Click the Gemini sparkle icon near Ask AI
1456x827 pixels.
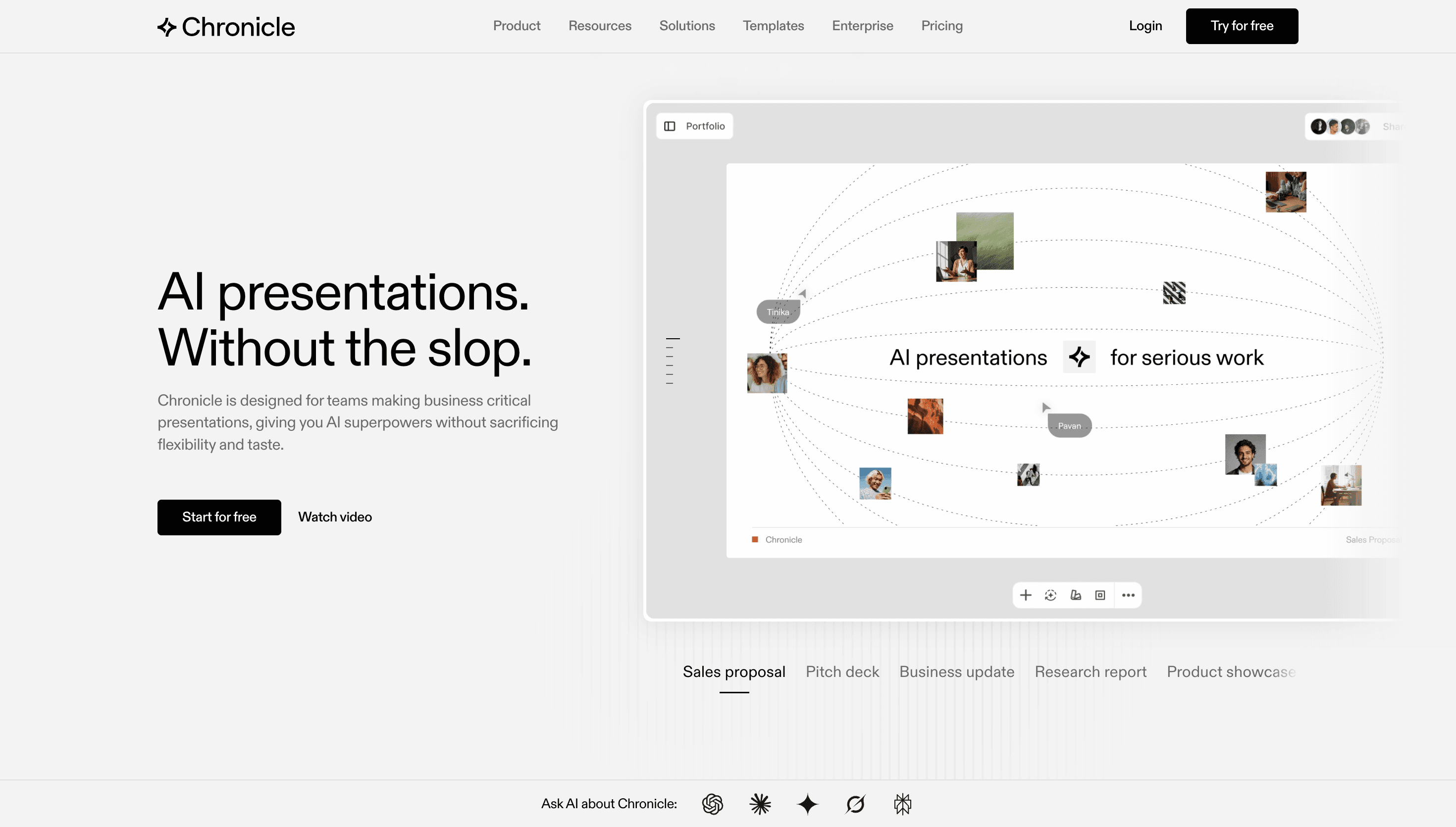coord(808,804)
